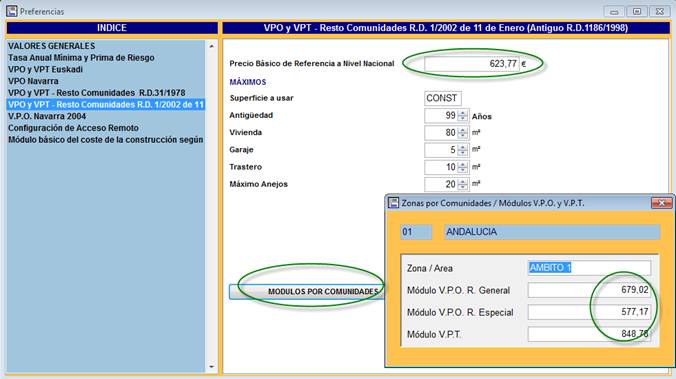Open Tasa Anual Mínima y Prima de Riesgo
This screenshot has height=379, width=676.
tap(81, 57)
